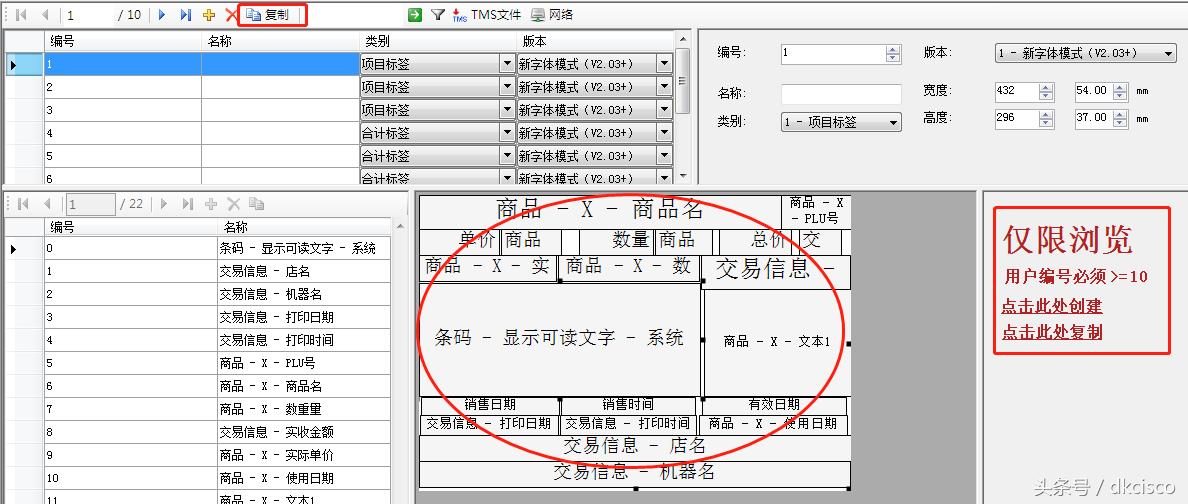Select the 有效日期 box in preview
This screenshot has height=504, width=1188.
774,405
